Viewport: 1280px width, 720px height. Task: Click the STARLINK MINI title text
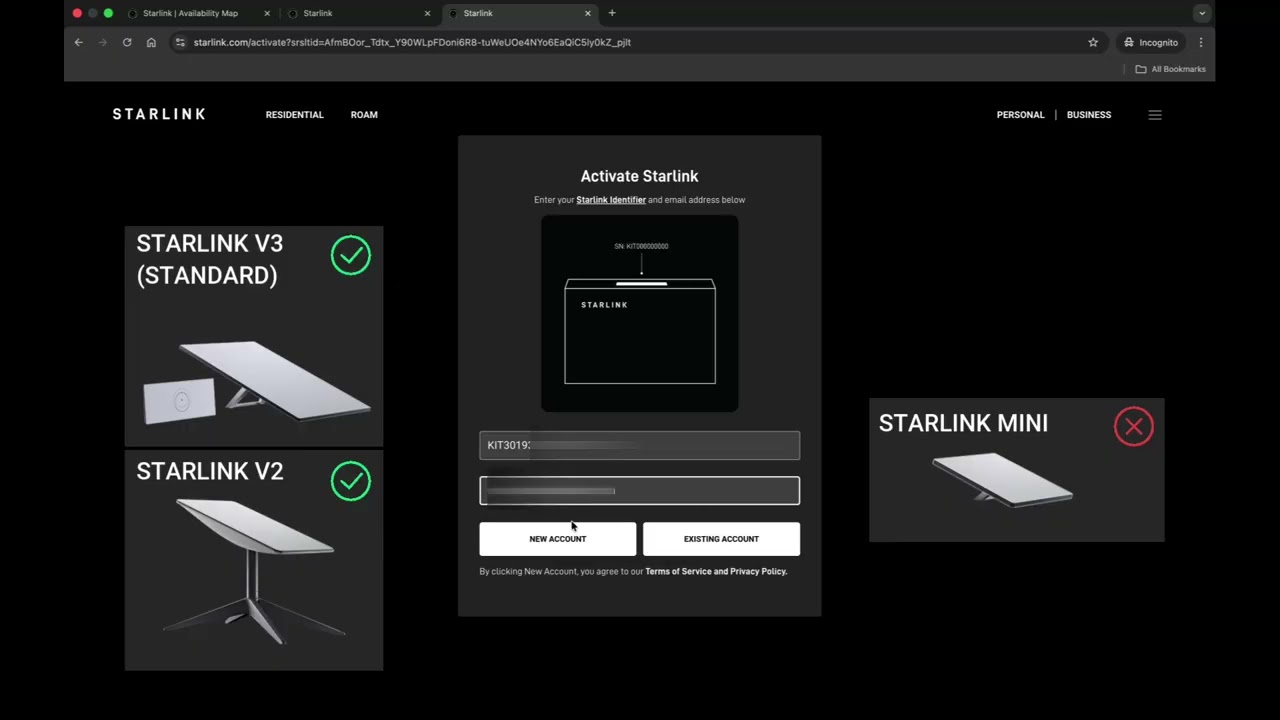[963, 423]
